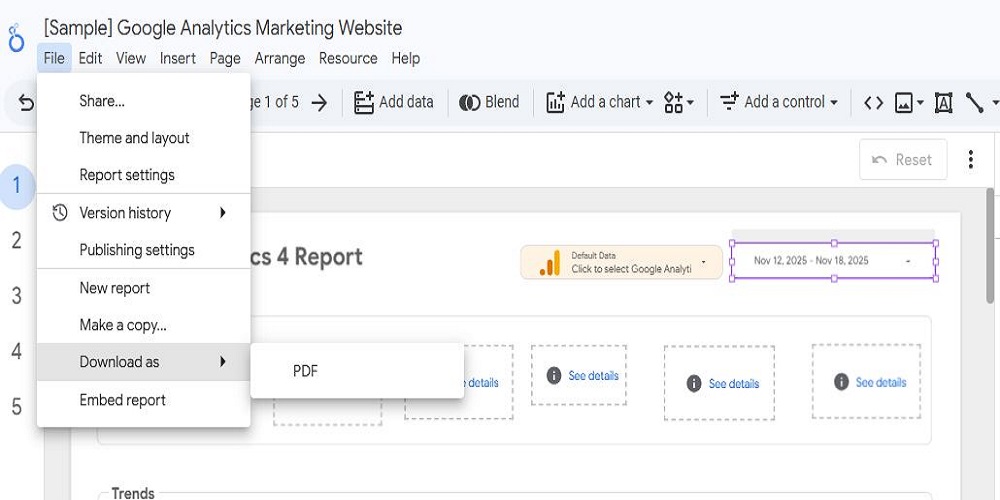Open the Help menu
Image resolution: width=1000 pixels, height=500 pixels.
pyautogui.click(x=406, y=58)
